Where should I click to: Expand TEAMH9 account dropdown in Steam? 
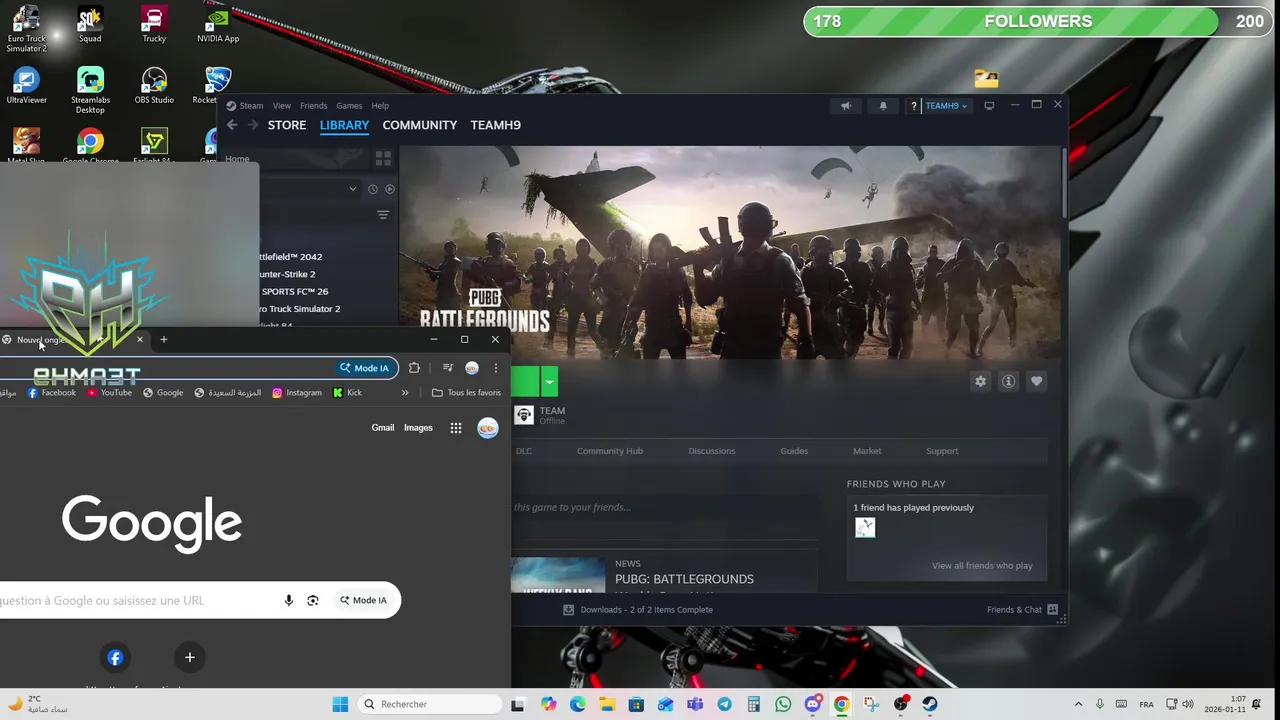coord(946,106)
